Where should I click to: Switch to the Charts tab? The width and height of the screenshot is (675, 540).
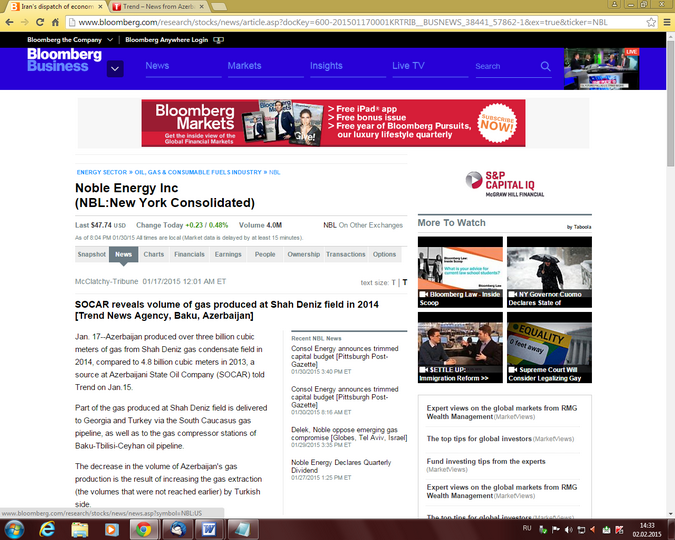[x=154, y=254]
